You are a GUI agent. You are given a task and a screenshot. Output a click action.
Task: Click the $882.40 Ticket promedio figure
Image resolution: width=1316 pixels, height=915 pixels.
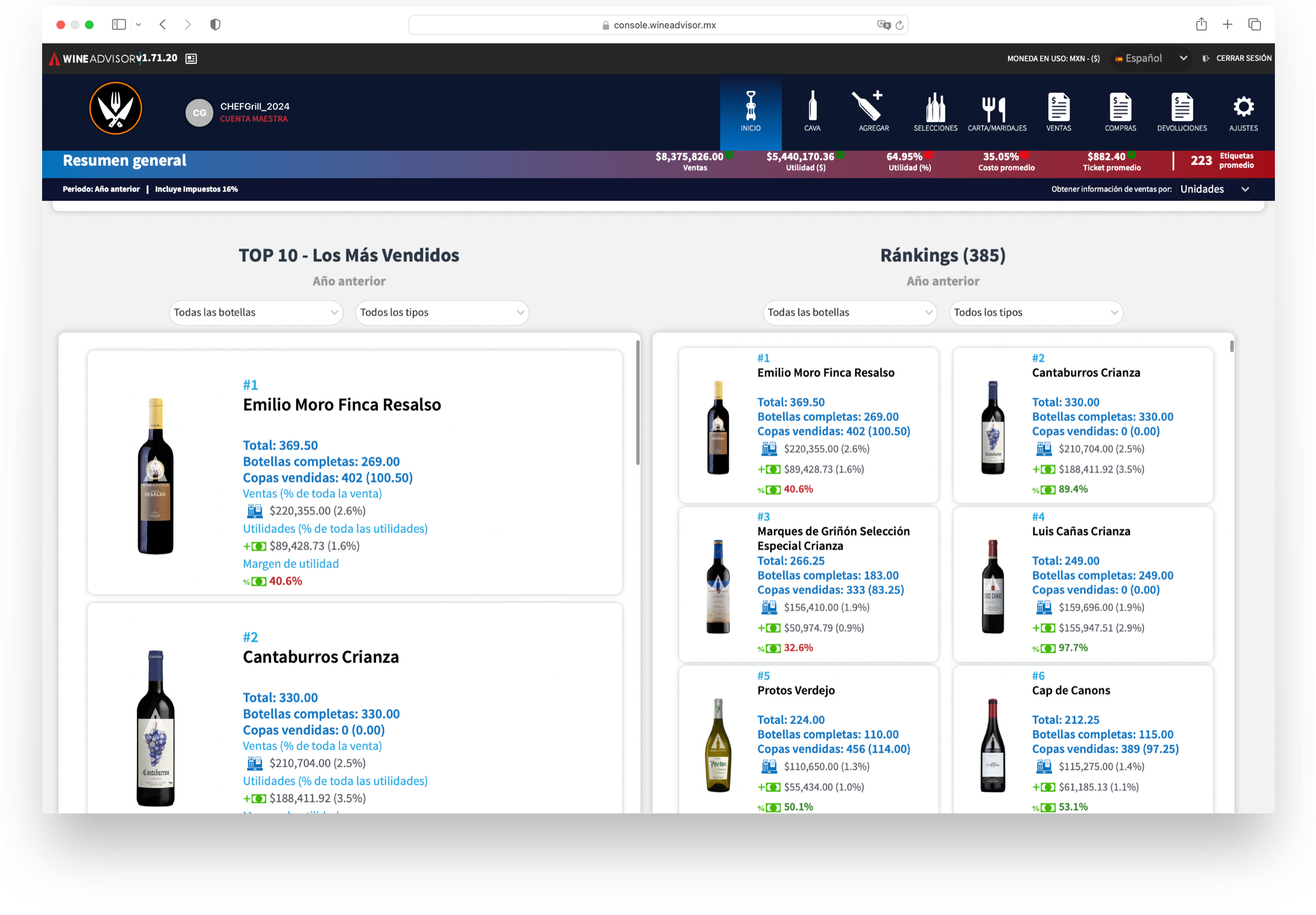[1111, 161]
